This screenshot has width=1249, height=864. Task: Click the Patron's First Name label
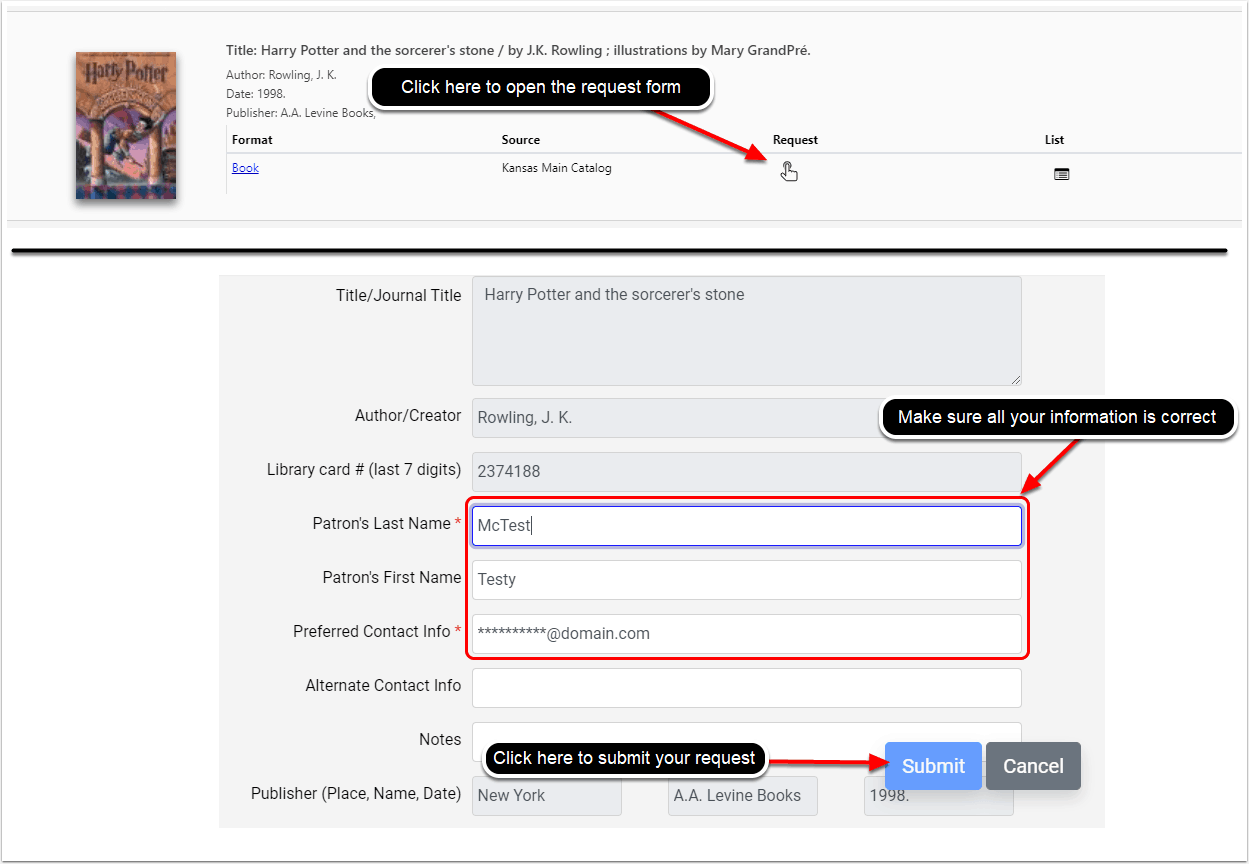pos(392,578)
